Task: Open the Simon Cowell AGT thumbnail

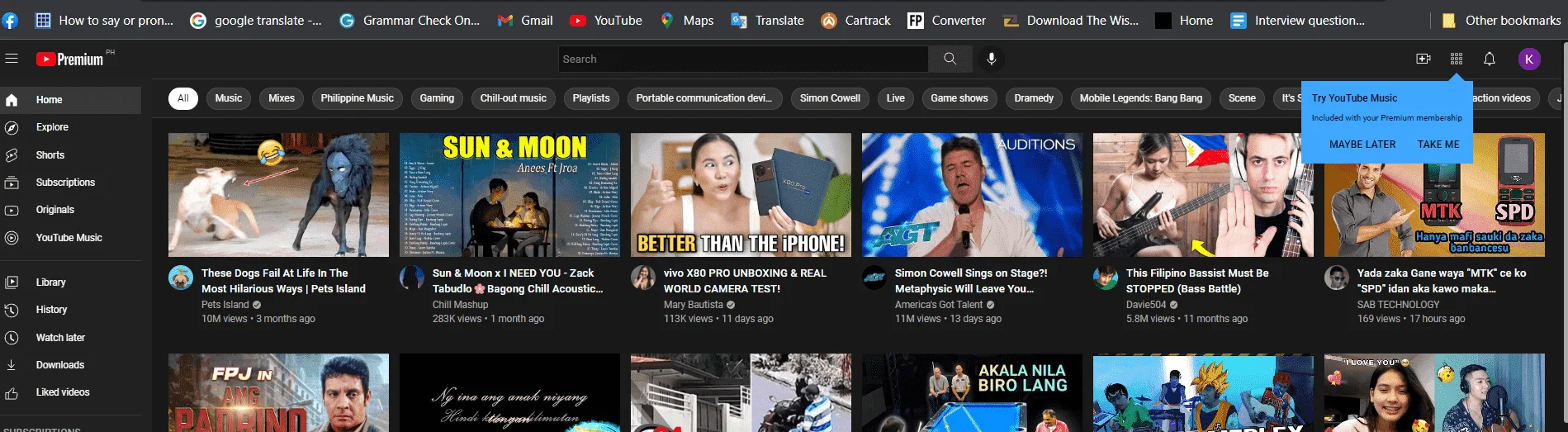Action: [972, 195]
